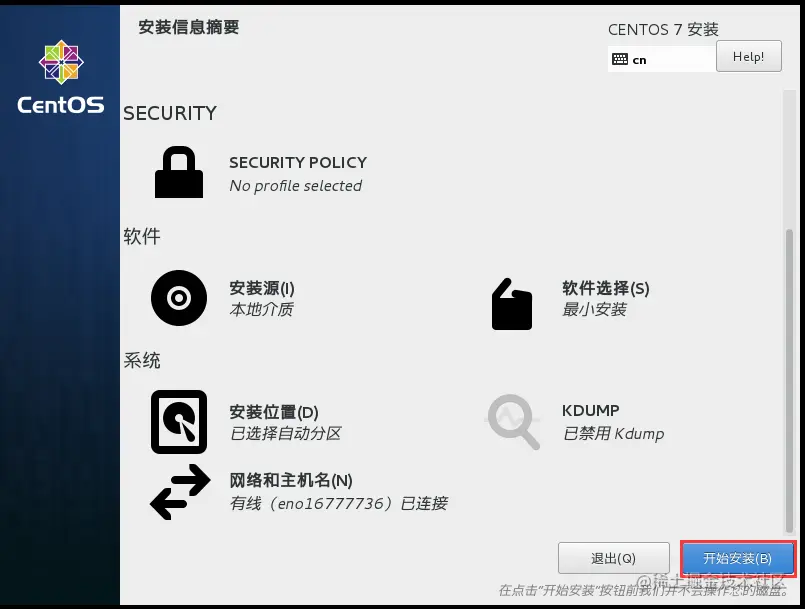The width and height of the screenshot is (805, 609).
Task: Open 安装位置(D) installation destination settings
Action: coord(274,412)
